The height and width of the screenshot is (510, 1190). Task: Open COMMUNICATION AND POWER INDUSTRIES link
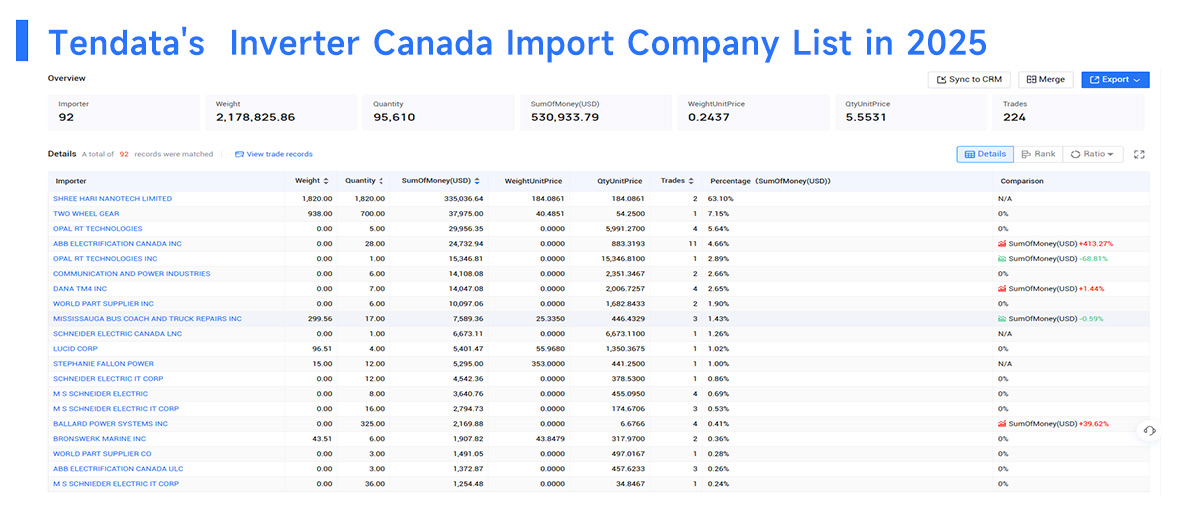click(131, 274)
